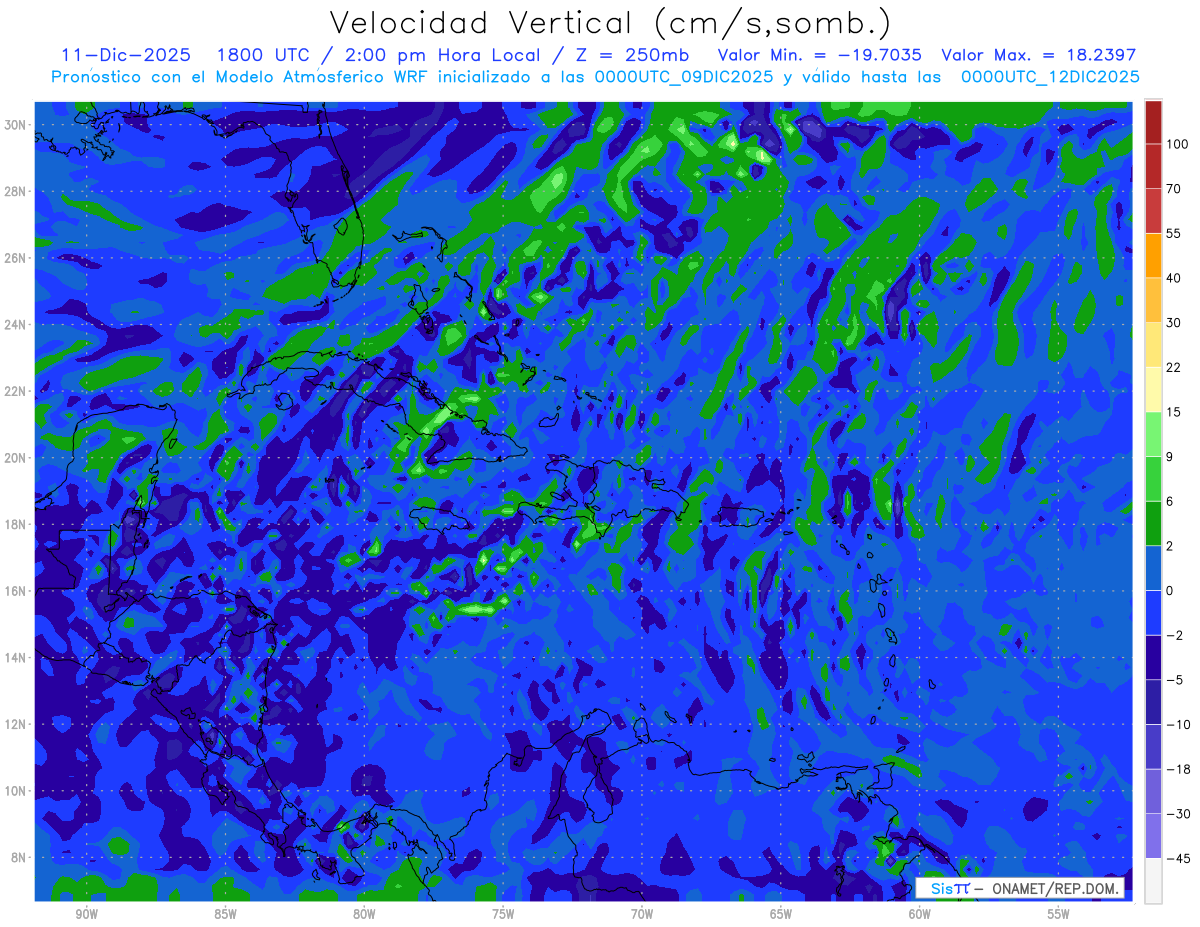The image size is (1200, 927).
Task: Click the colorbar value label -45
Action: click(x=1177, y=858)
